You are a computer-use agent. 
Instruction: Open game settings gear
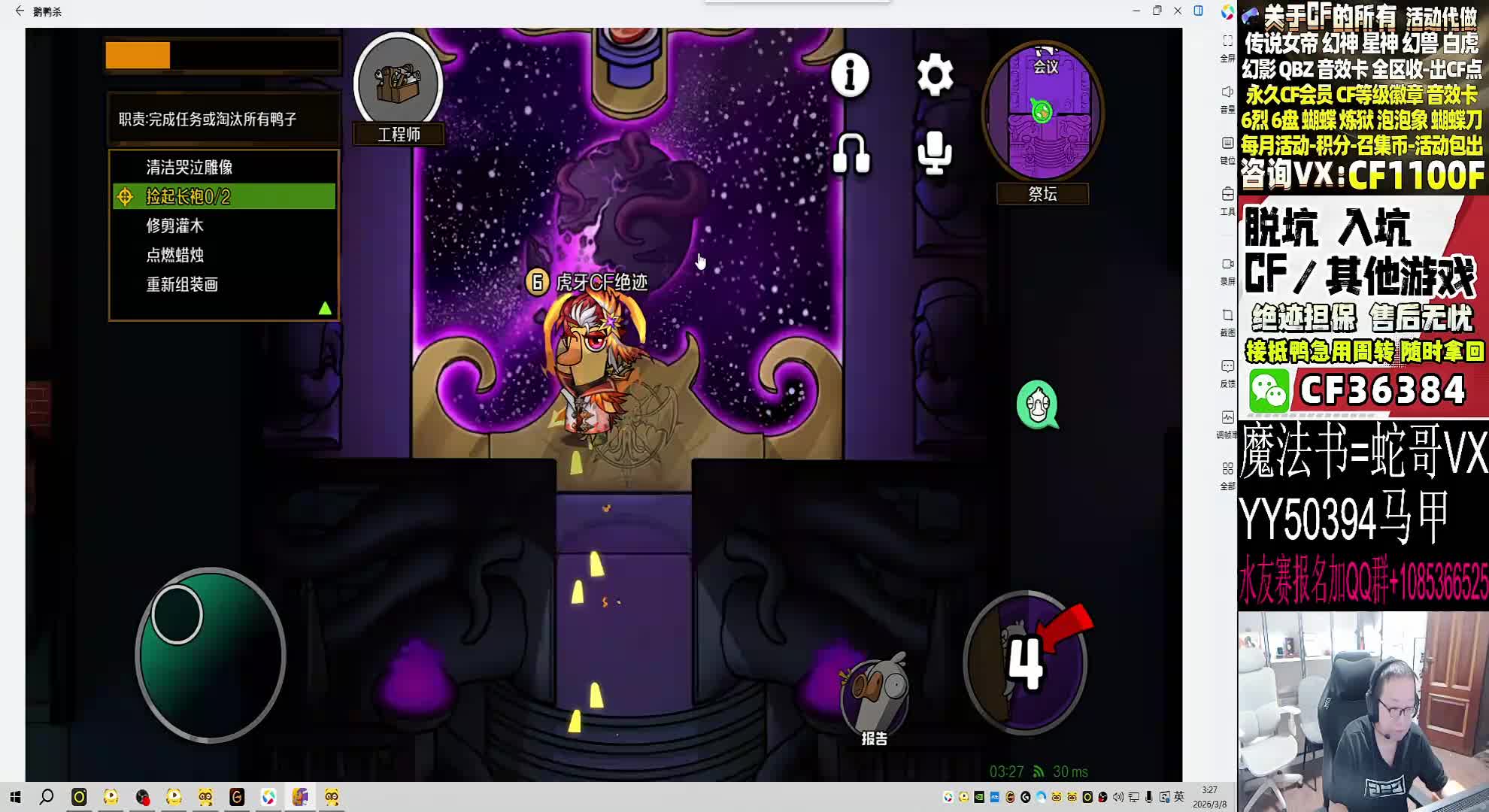(935, 74)
